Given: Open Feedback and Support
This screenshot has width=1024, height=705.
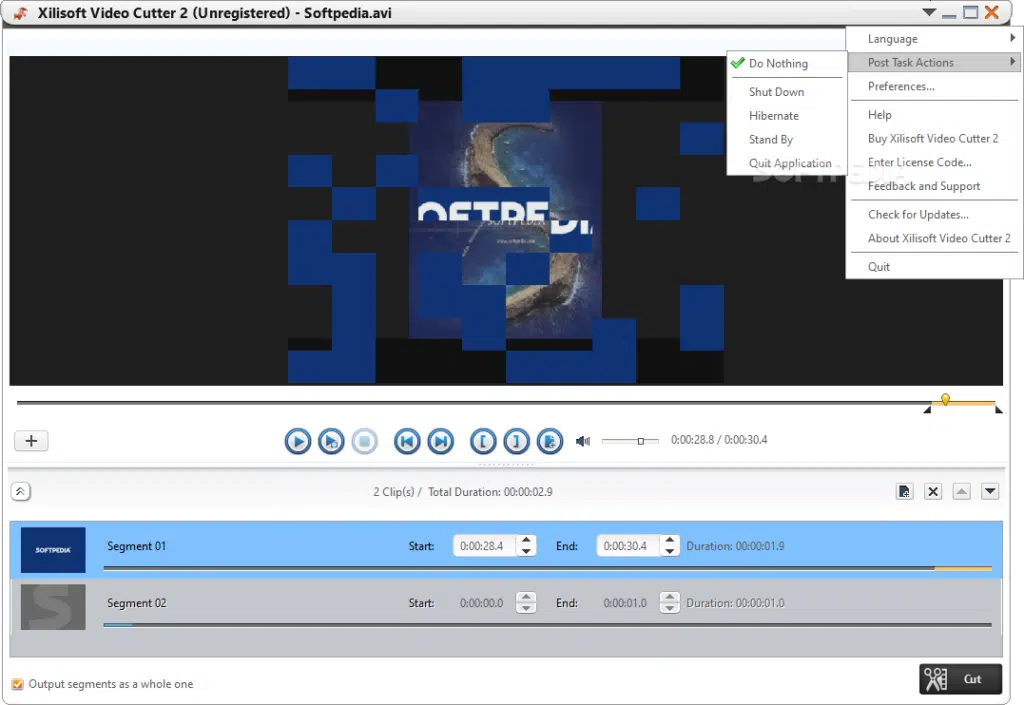Looking at the screenshot, I should coord(935,186).
